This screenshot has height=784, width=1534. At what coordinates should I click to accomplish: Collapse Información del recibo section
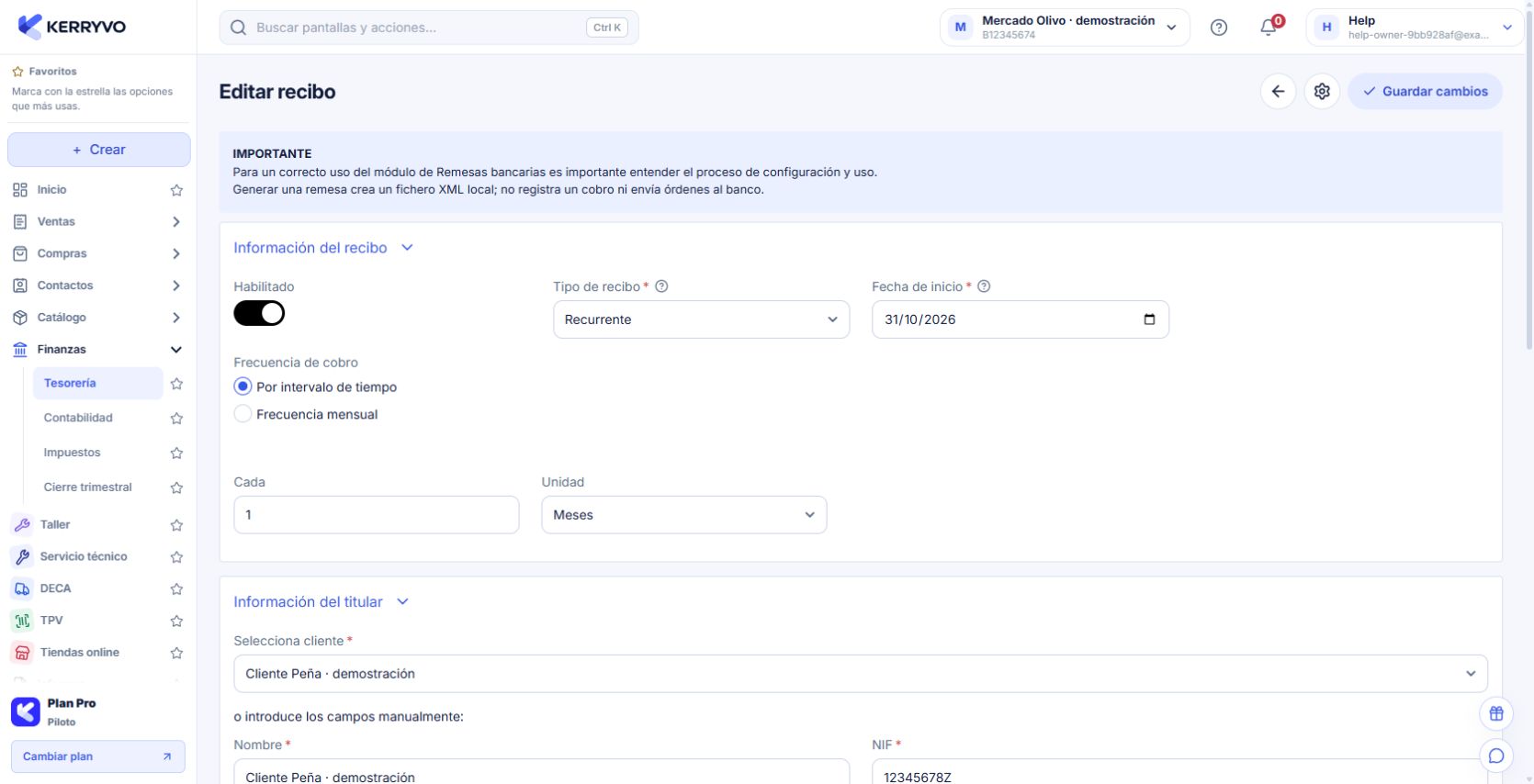point(323,248)
